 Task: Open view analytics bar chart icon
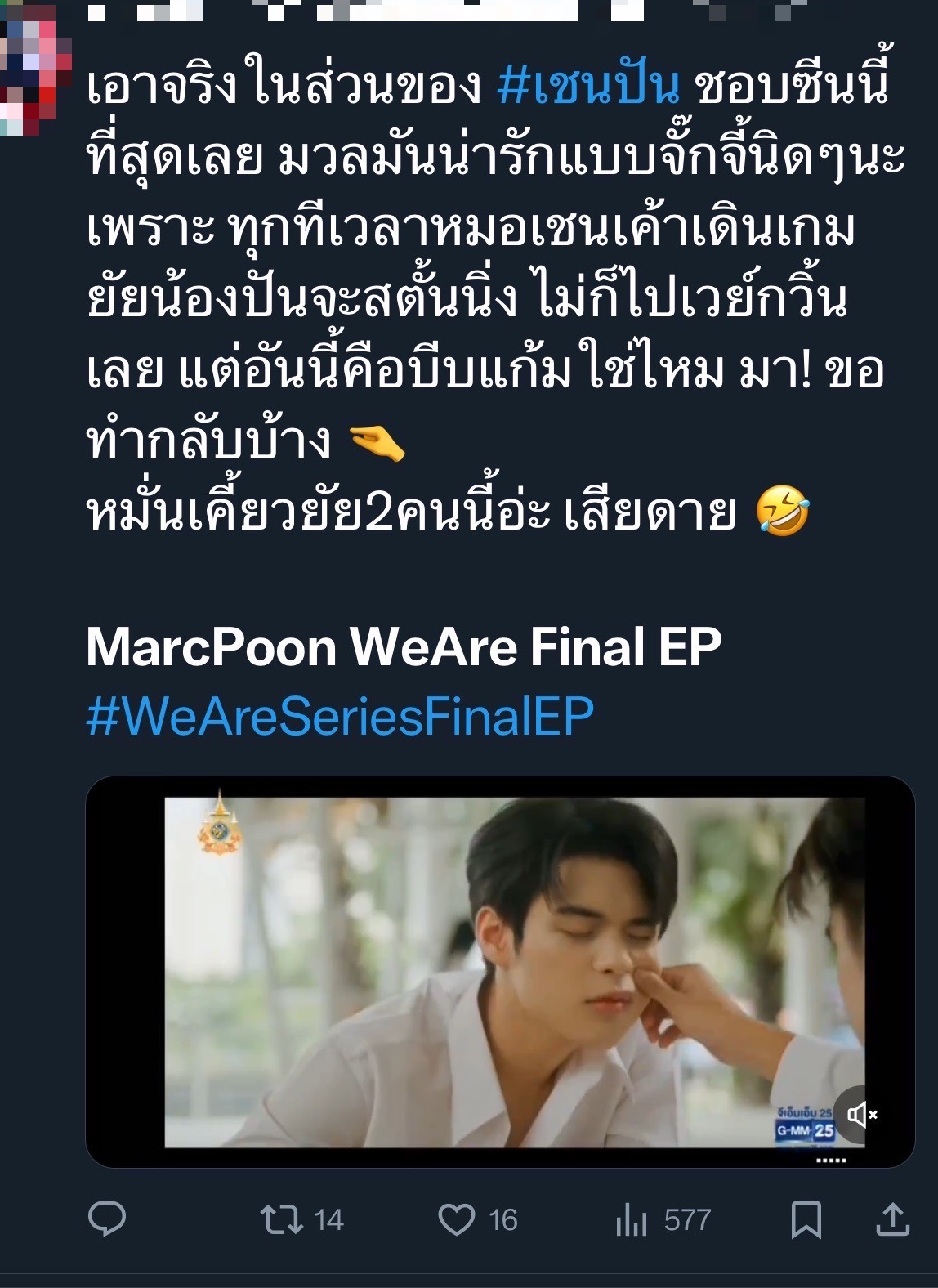tap(631, 1220)
